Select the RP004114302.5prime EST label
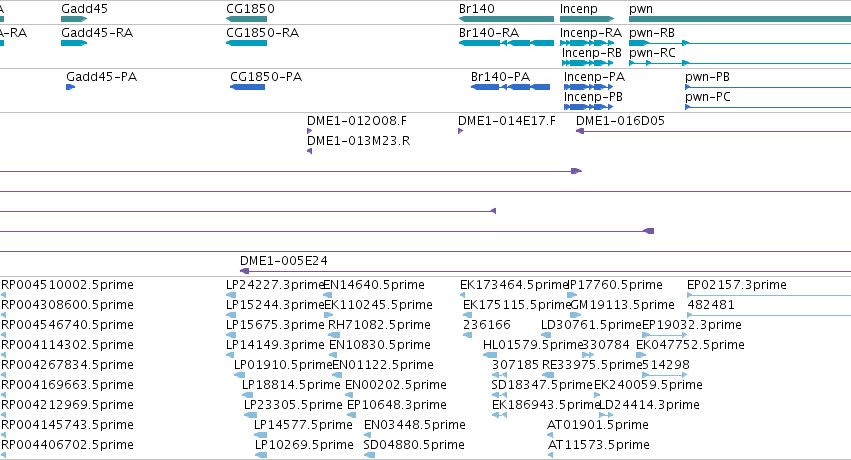 pos(67,345)
